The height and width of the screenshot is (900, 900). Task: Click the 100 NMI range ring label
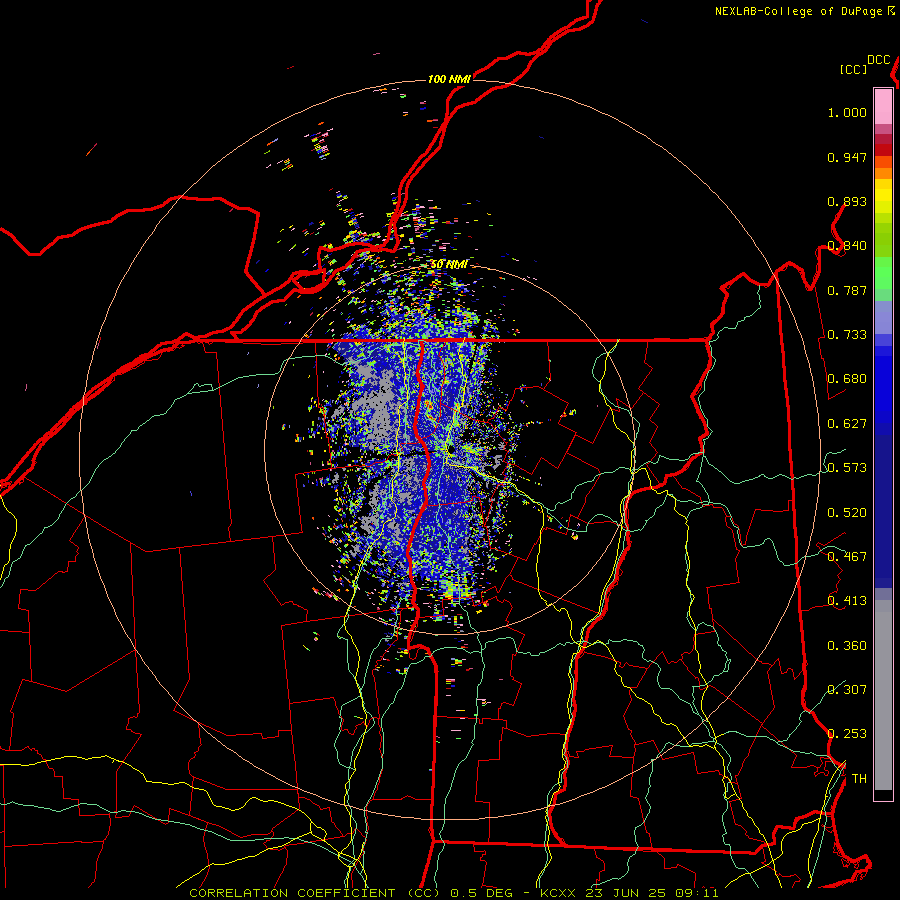449,79
